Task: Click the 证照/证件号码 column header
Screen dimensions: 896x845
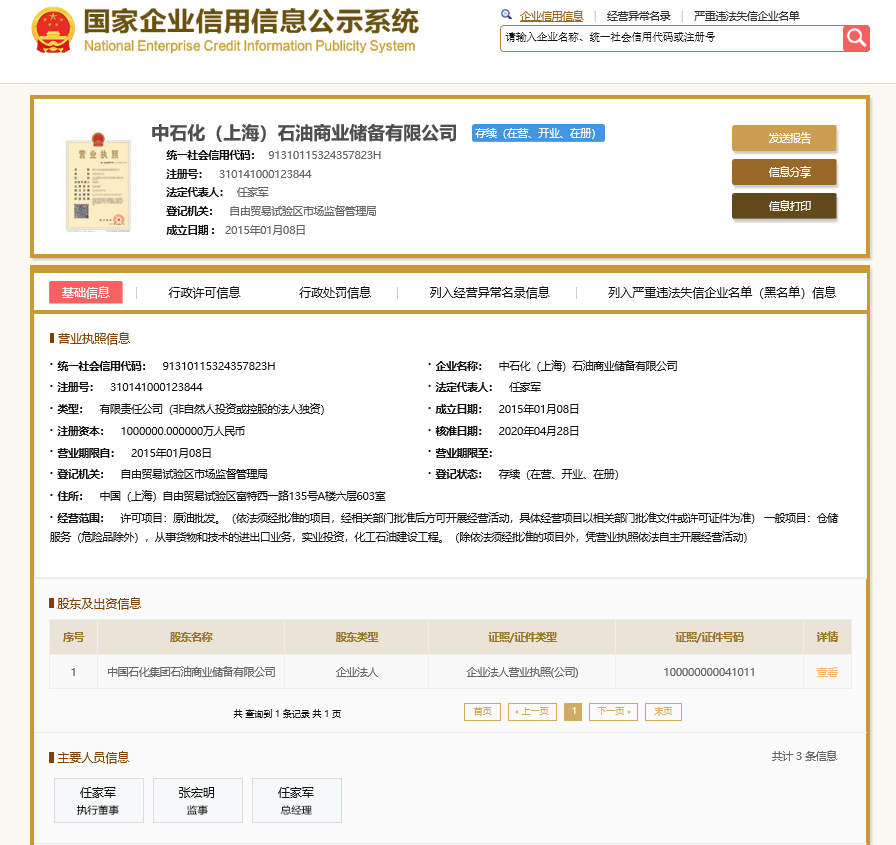Action: tap(709, 637)
